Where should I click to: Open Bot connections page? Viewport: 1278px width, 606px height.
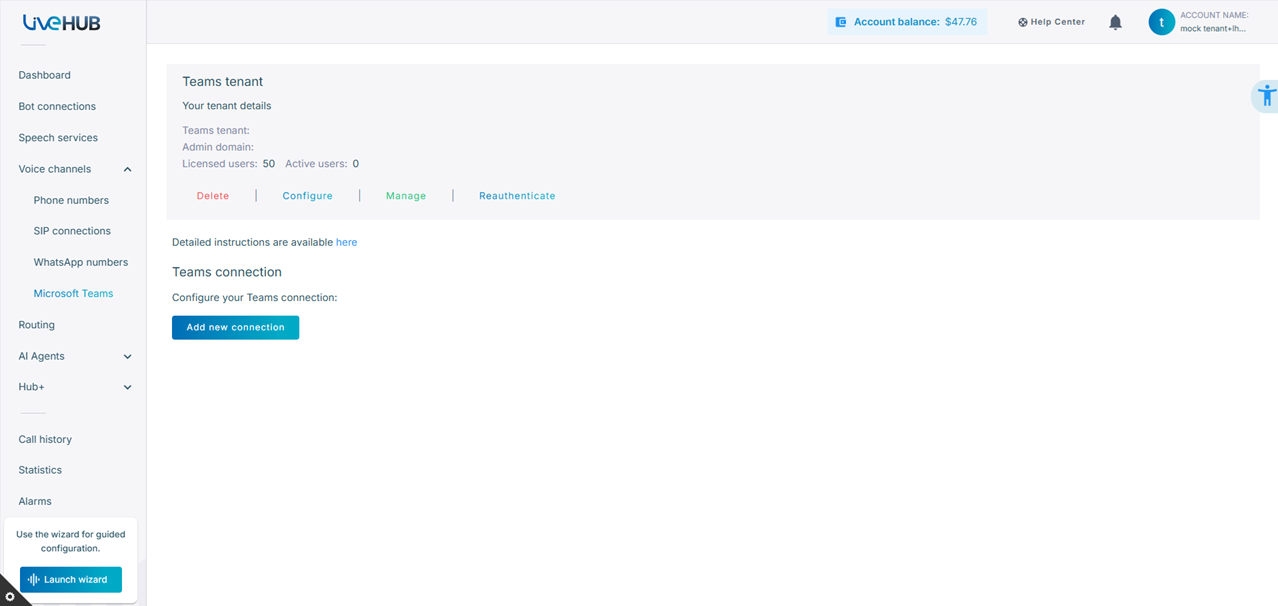(x=57, y=106)
